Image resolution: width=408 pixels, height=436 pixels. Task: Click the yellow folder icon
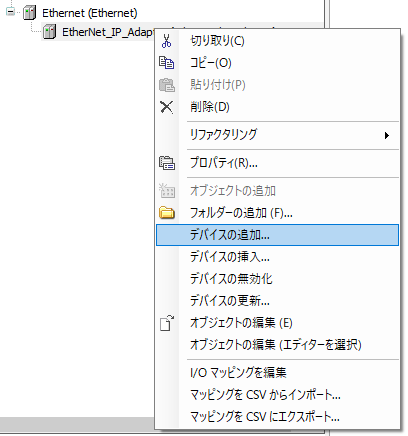pyautogui.click(x=167, y=213)
